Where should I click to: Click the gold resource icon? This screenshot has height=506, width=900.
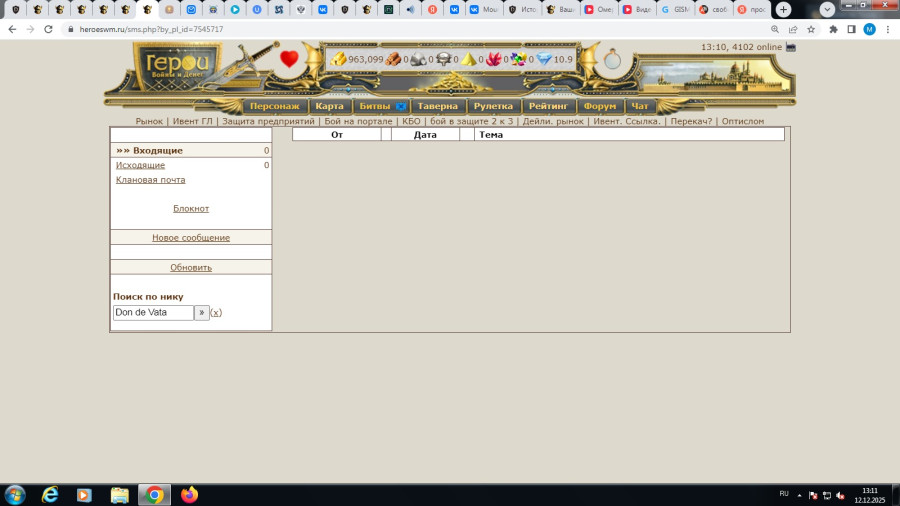pyautogui.click(x=338, y=59)
